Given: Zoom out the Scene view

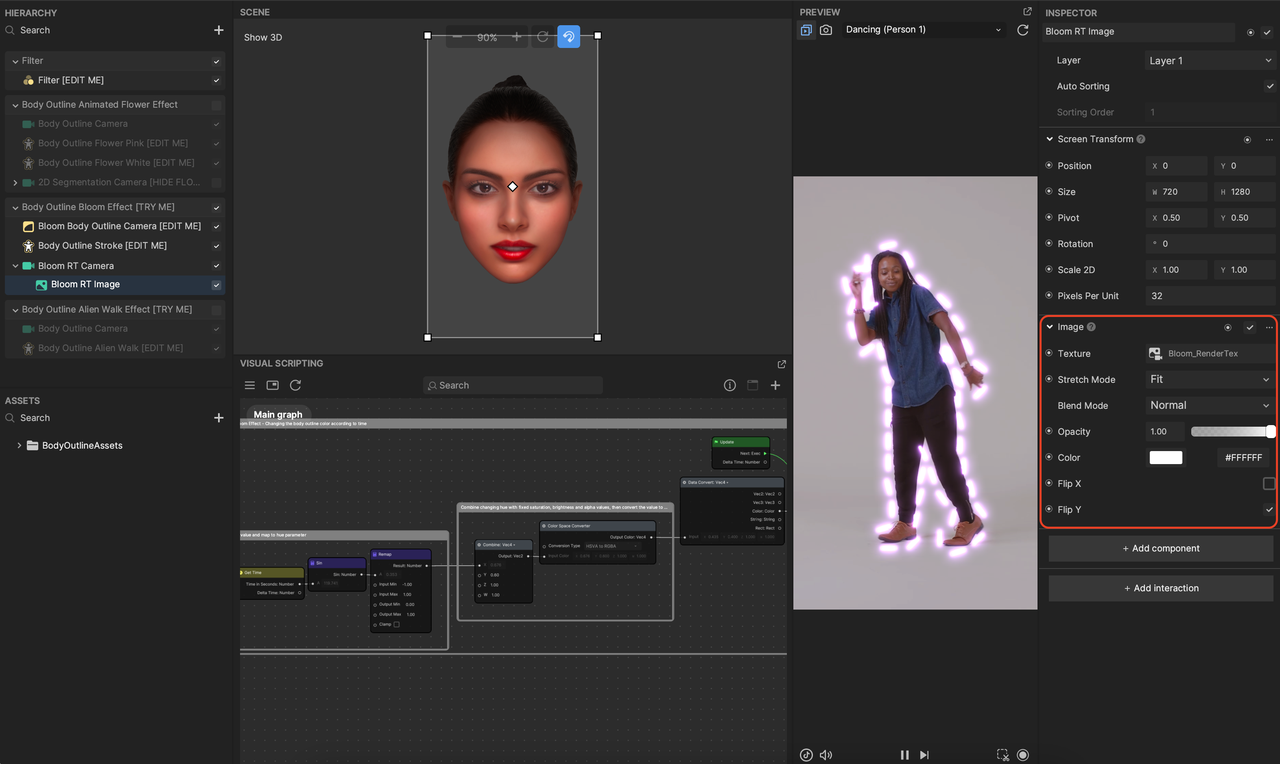Looking at the screenshot, I should [x=457, y=37].
